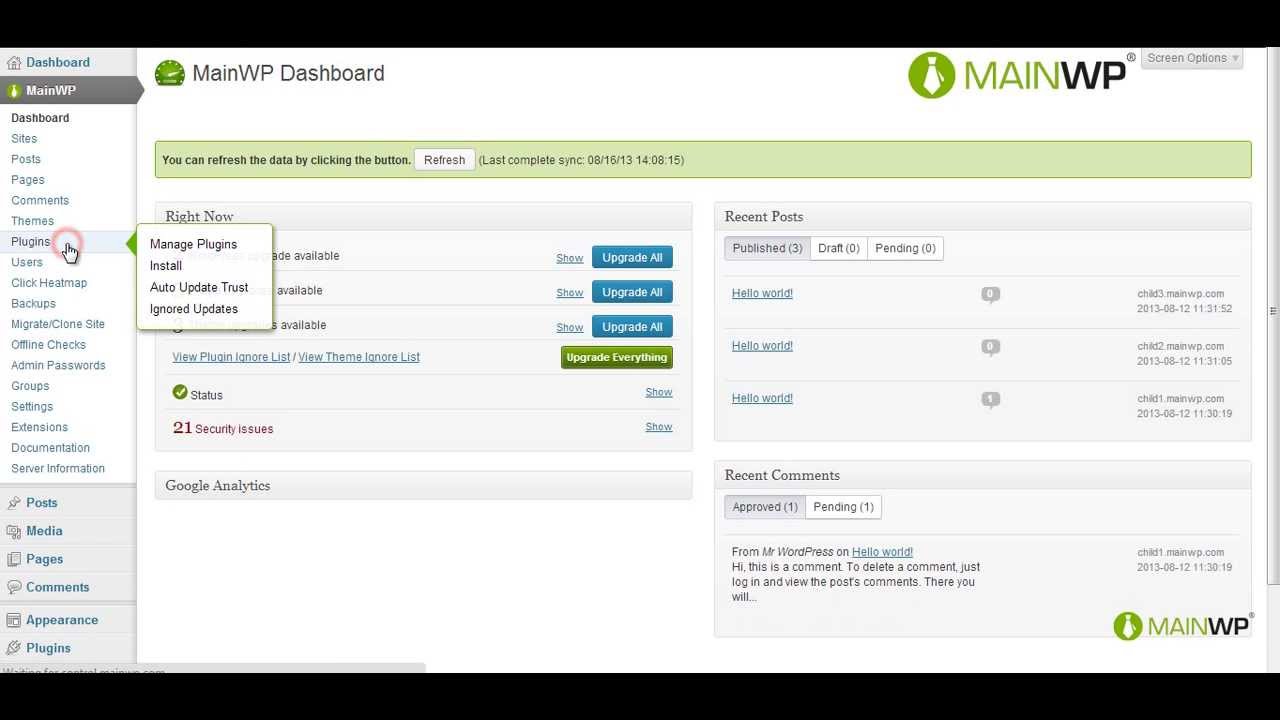Viewport: 1280px width, 720px height.
Task: Choose Auto Update Trust in flyout menu
Action: (x=199, y=287)
